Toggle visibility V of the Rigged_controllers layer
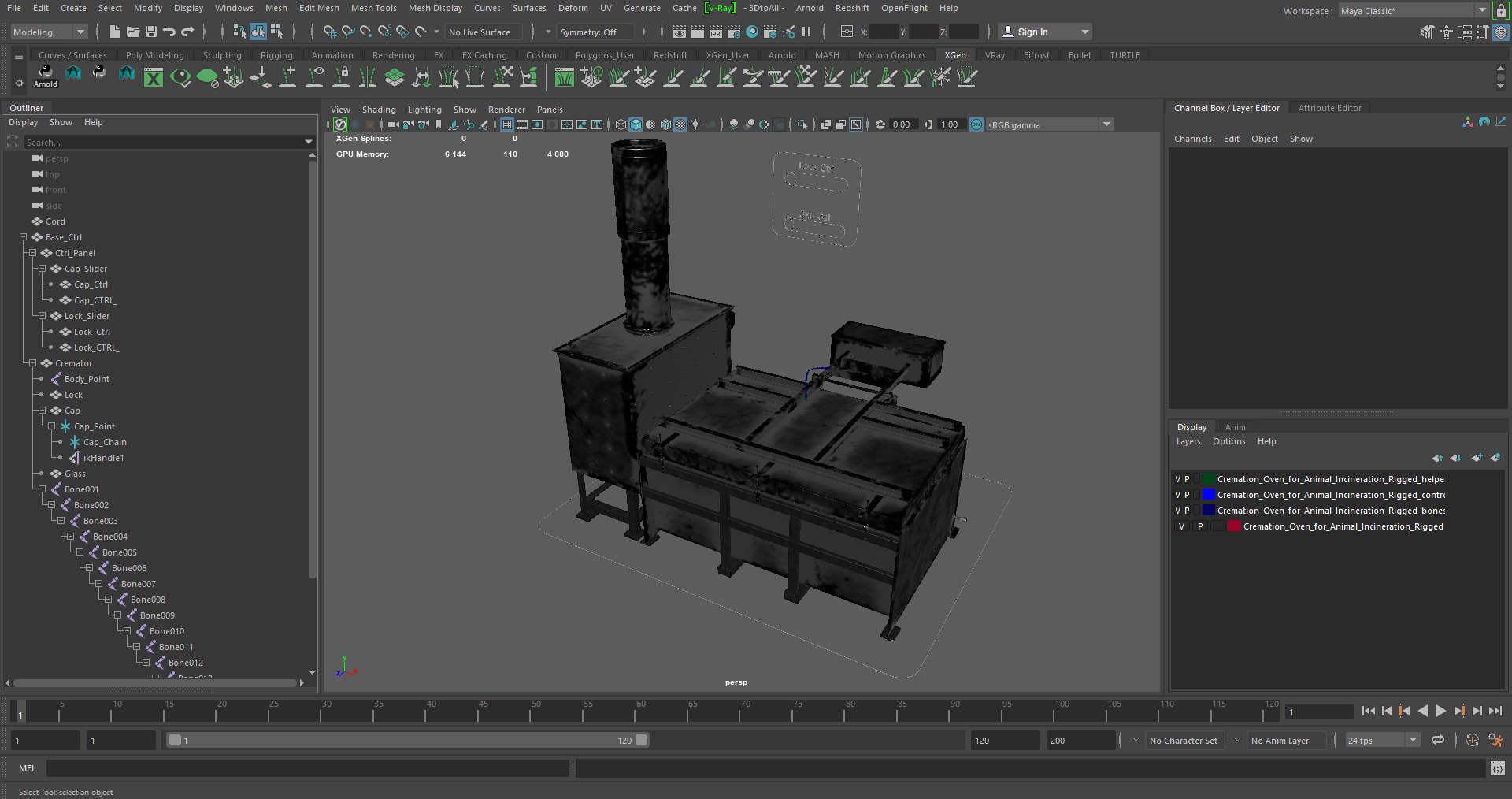 pos(1177,495)
